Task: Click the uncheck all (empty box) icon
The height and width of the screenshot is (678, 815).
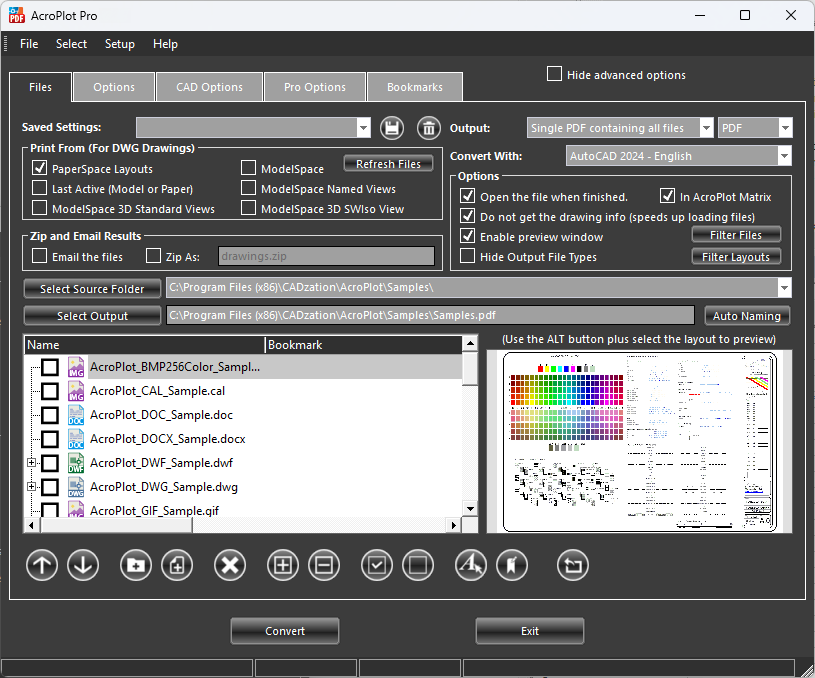Action: pos(418,565)
